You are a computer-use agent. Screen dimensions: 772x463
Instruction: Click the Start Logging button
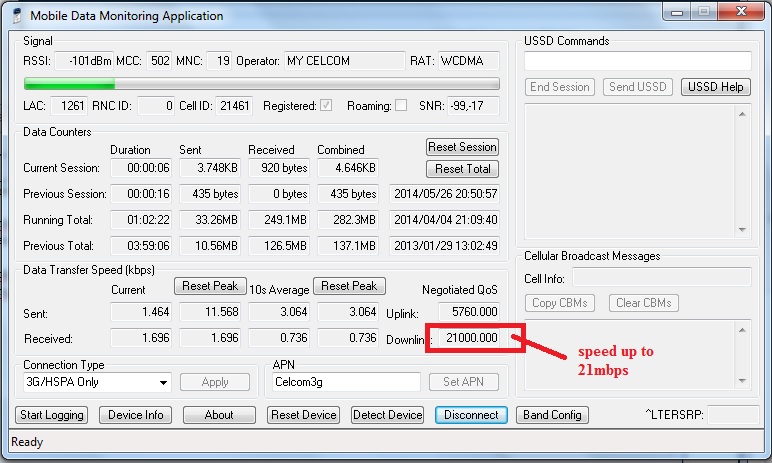(52, 415)
